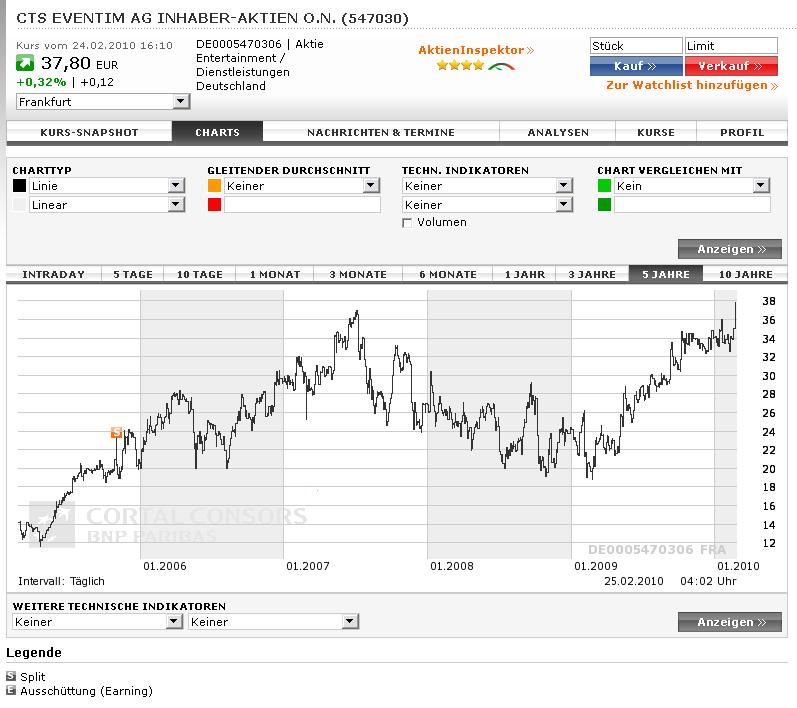The height and width of the screenshot is (708, 797).
Task: Select the 1 Monat time range
Action: pos(274,274)
